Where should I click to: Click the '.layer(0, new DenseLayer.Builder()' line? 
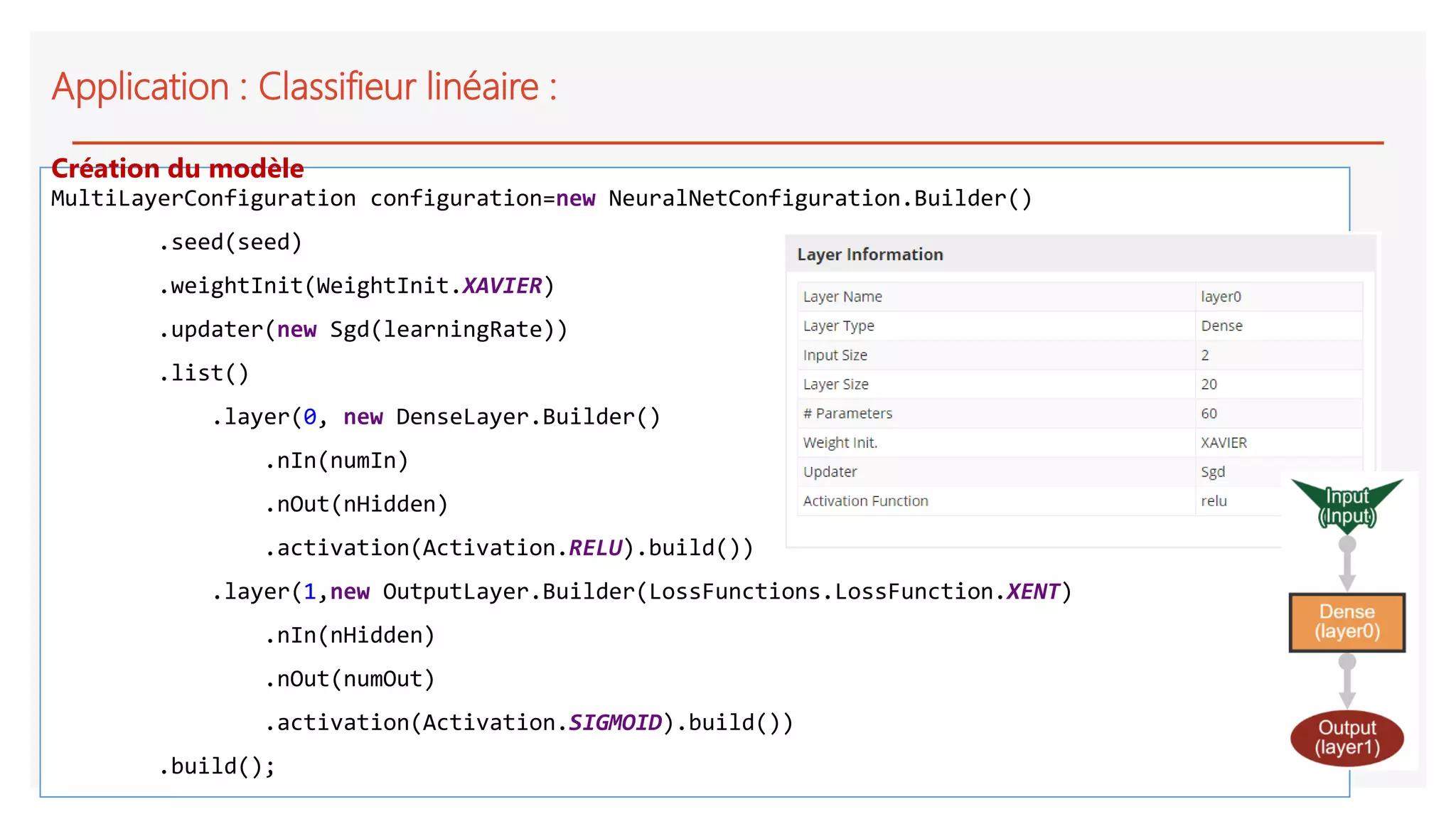pos(437,417)
